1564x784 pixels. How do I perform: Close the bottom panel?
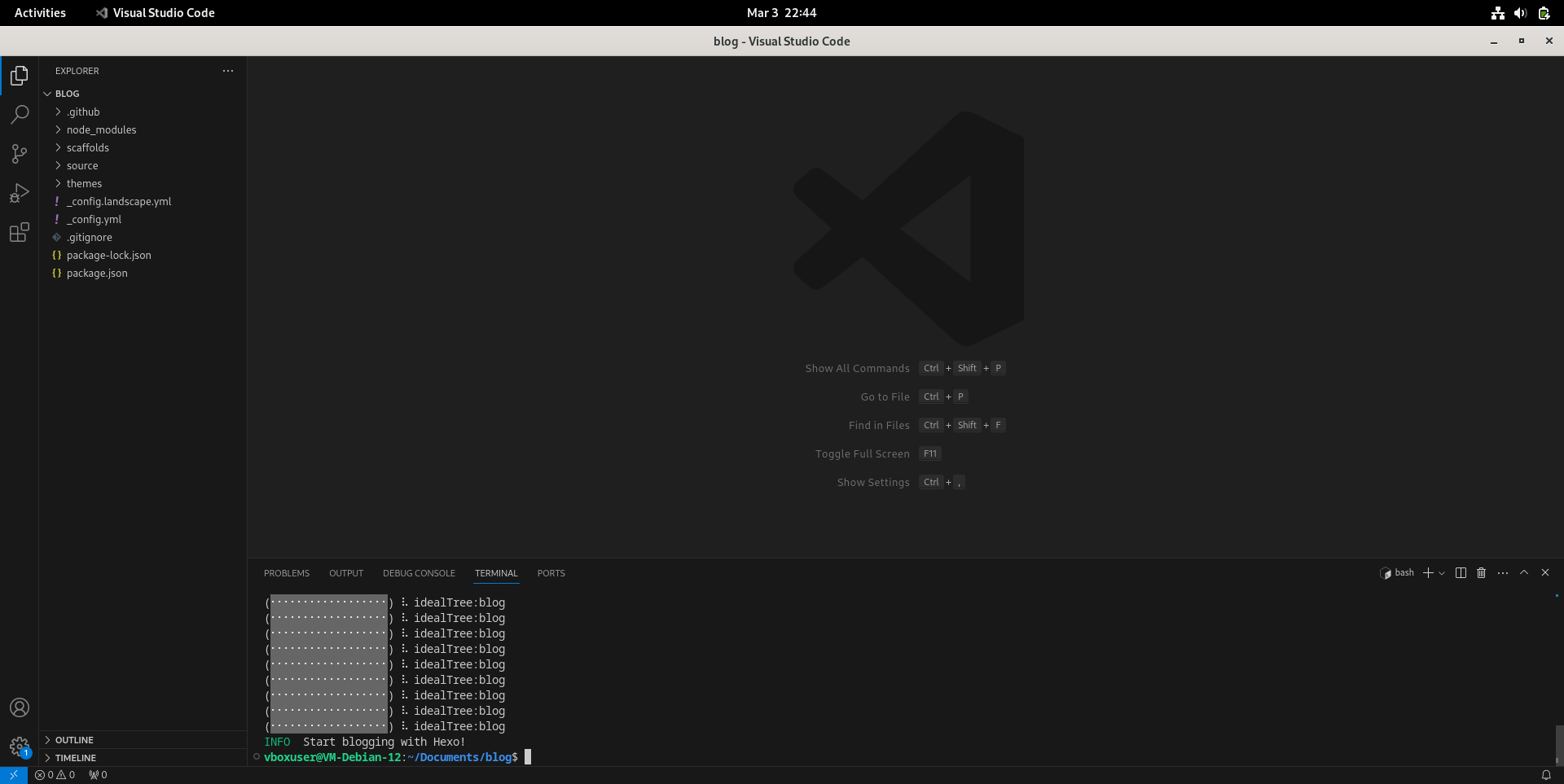1545,573
